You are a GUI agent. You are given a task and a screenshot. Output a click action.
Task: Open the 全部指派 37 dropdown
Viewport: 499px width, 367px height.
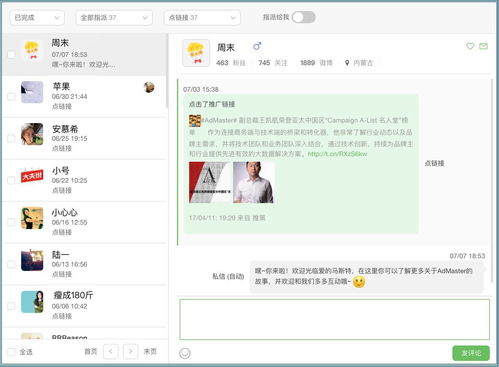(x=114, y=18)
